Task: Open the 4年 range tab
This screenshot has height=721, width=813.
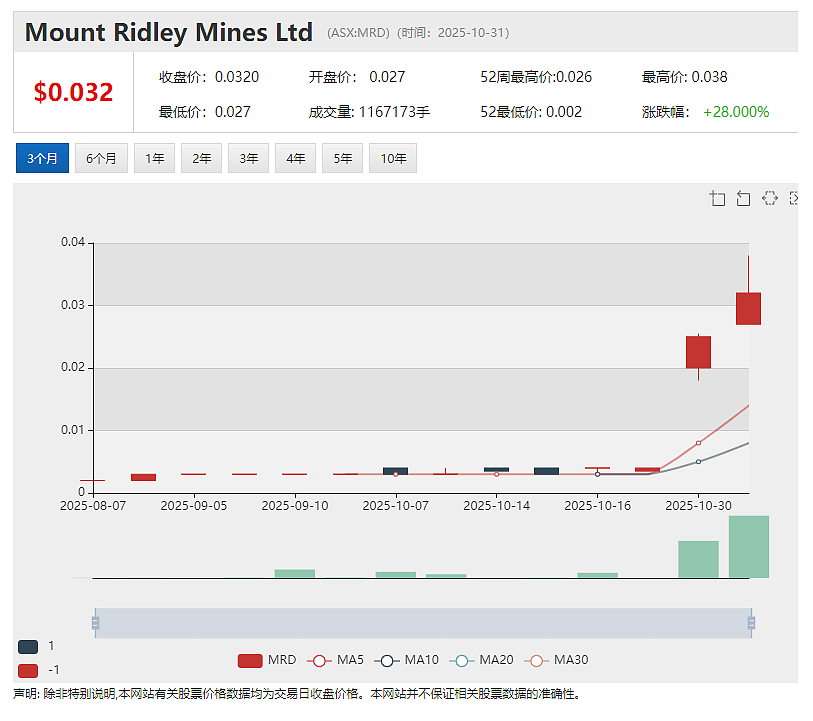Action: pyautogui.click(x=296, y=158)
